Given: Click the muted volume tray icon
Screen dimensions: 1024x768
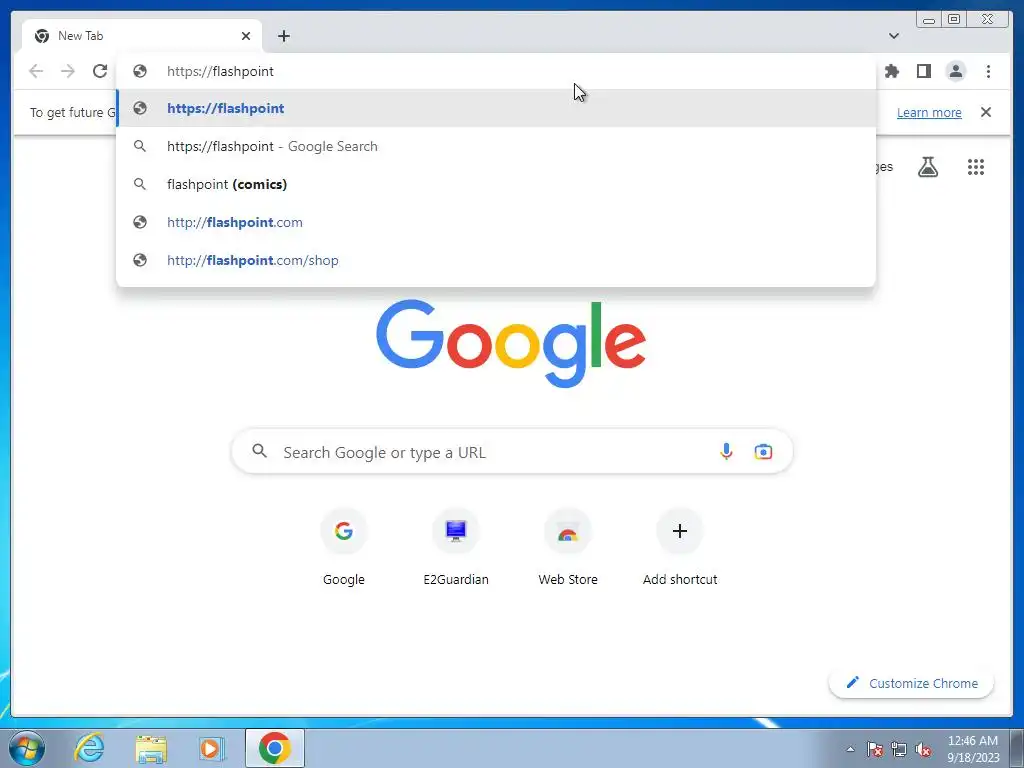Looking at the screenshot, I should [x=923, y=749].
